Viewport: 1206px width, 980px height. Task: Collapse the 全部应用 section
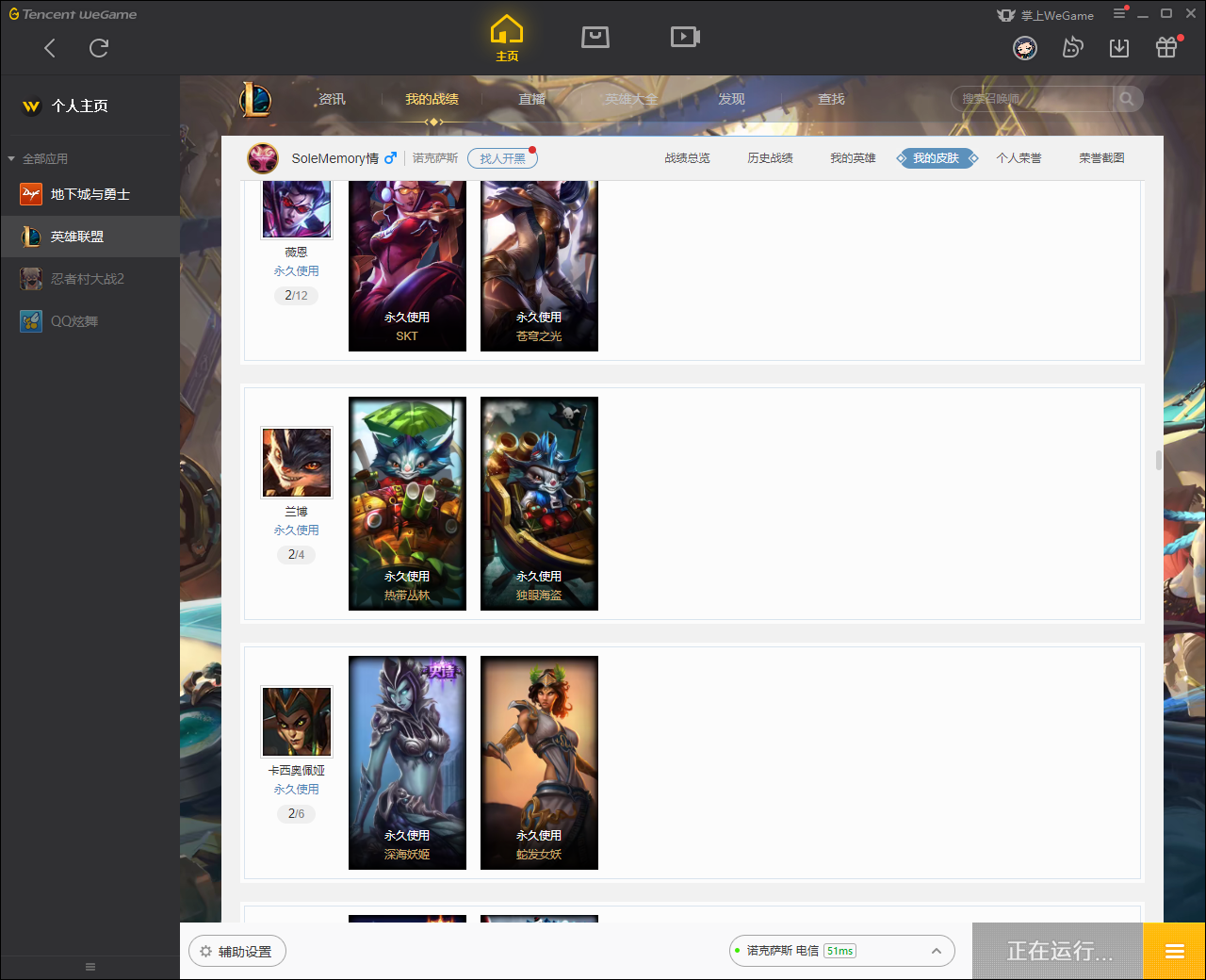pos(39,158)
